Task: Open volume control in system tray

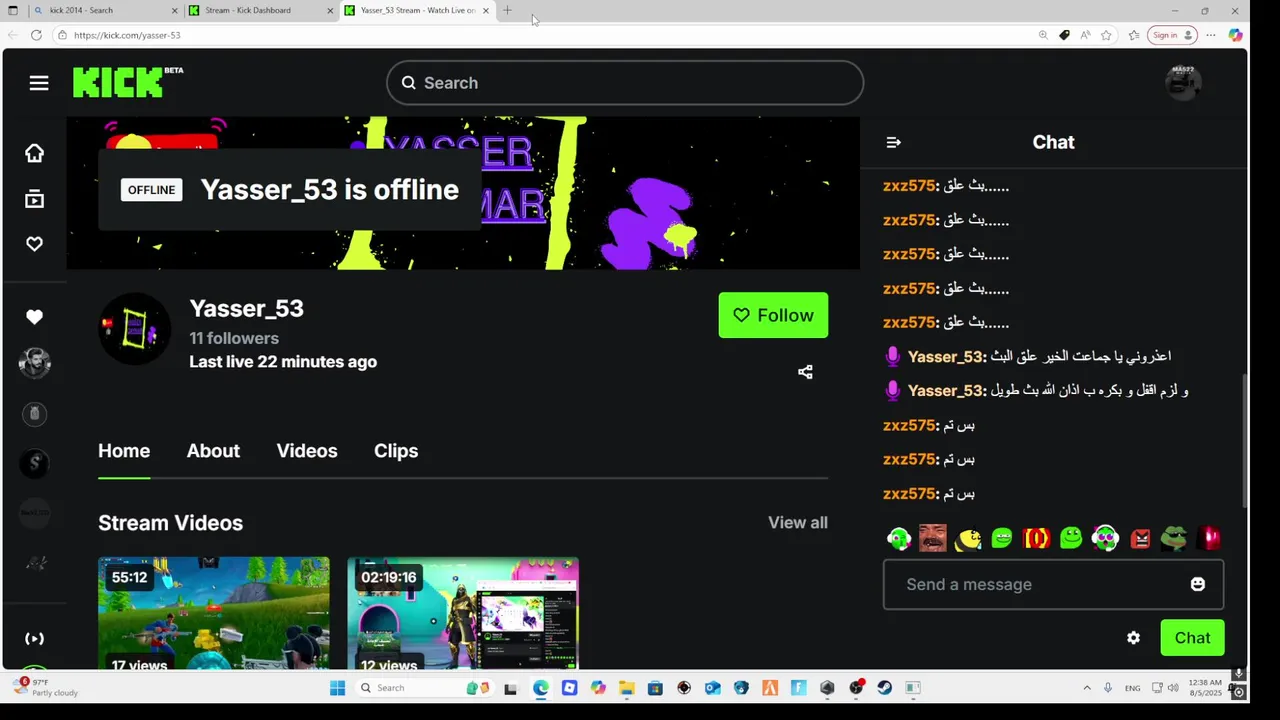Action: click(1172, 688)
